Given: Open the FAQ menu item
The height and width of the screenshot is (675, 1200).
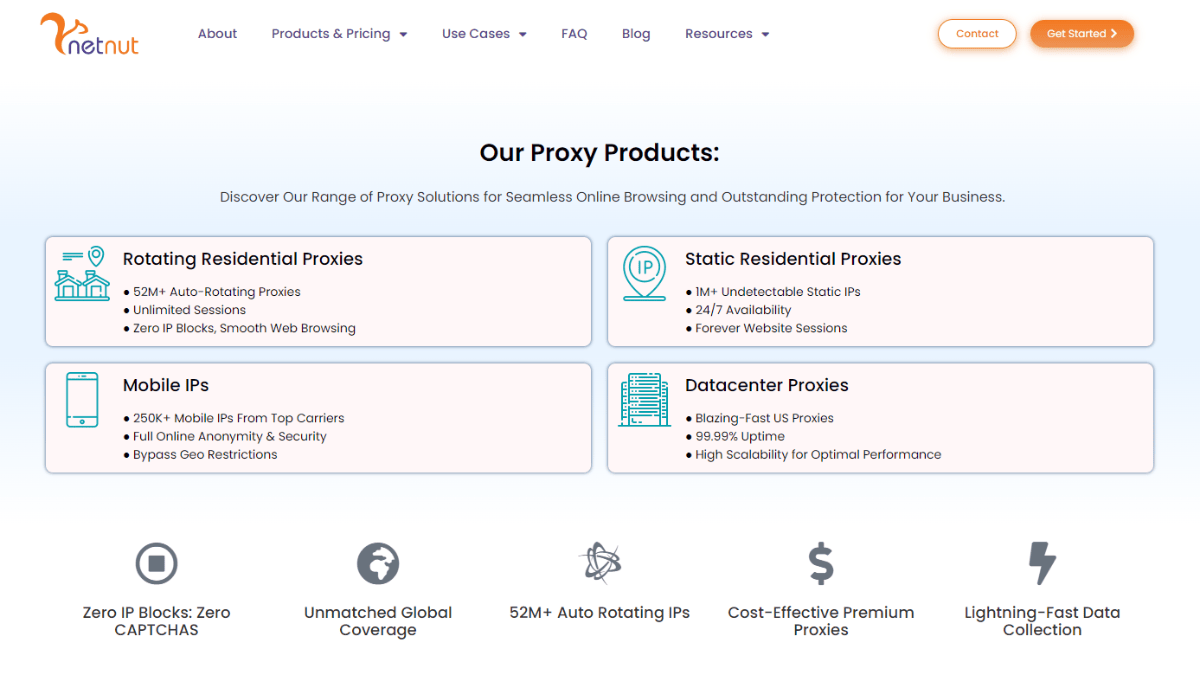Looking at the screenshot, I should 574,34.
